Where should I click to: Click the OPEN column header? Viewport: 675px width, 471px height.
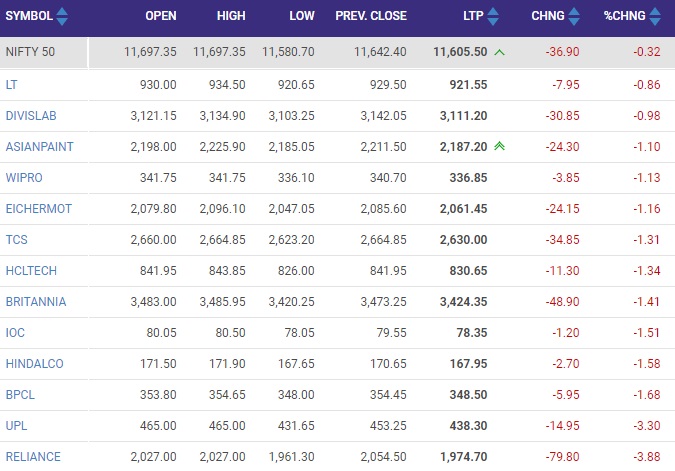tap(161, 17)
